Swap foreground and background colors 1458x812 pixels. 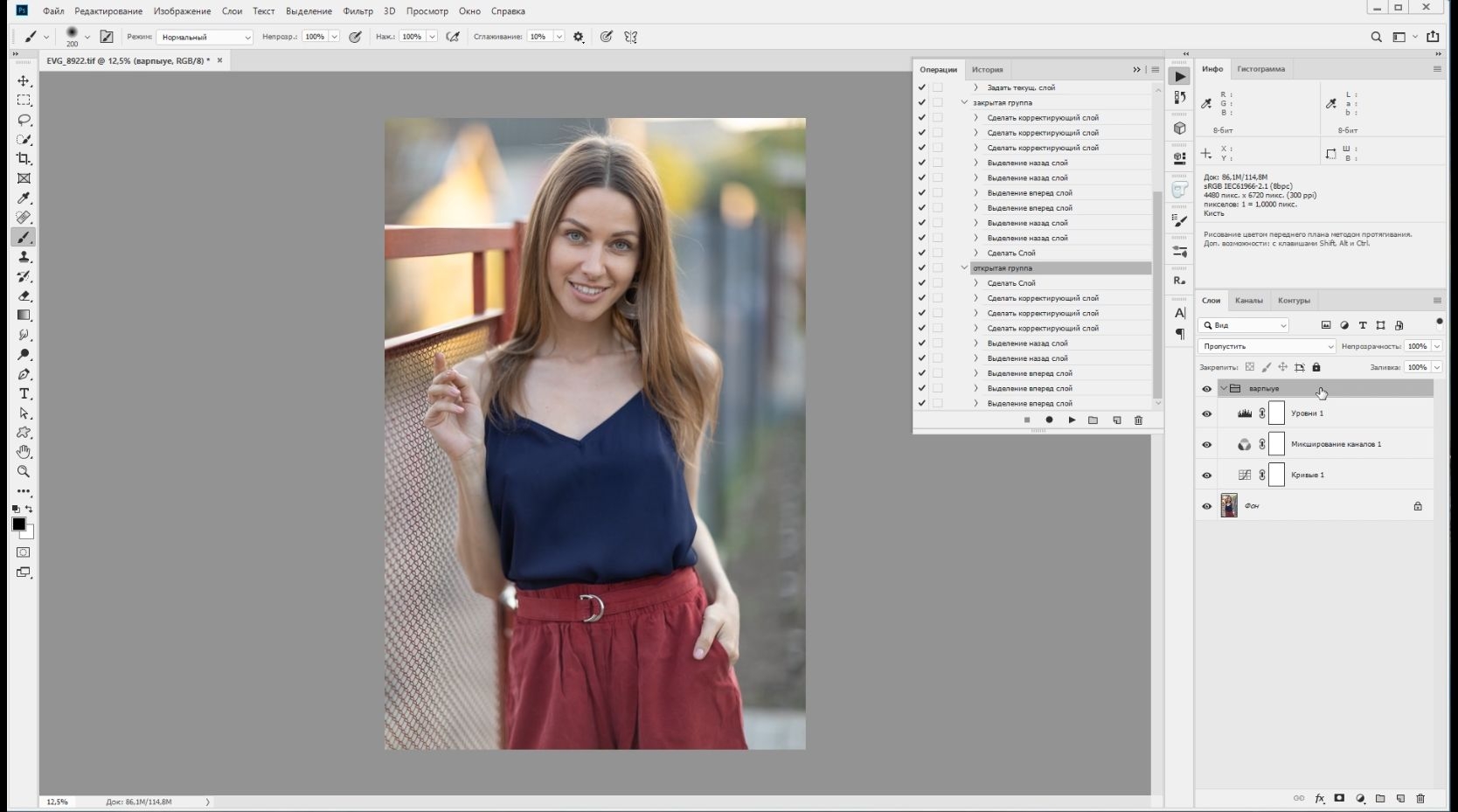pos(29,509)
